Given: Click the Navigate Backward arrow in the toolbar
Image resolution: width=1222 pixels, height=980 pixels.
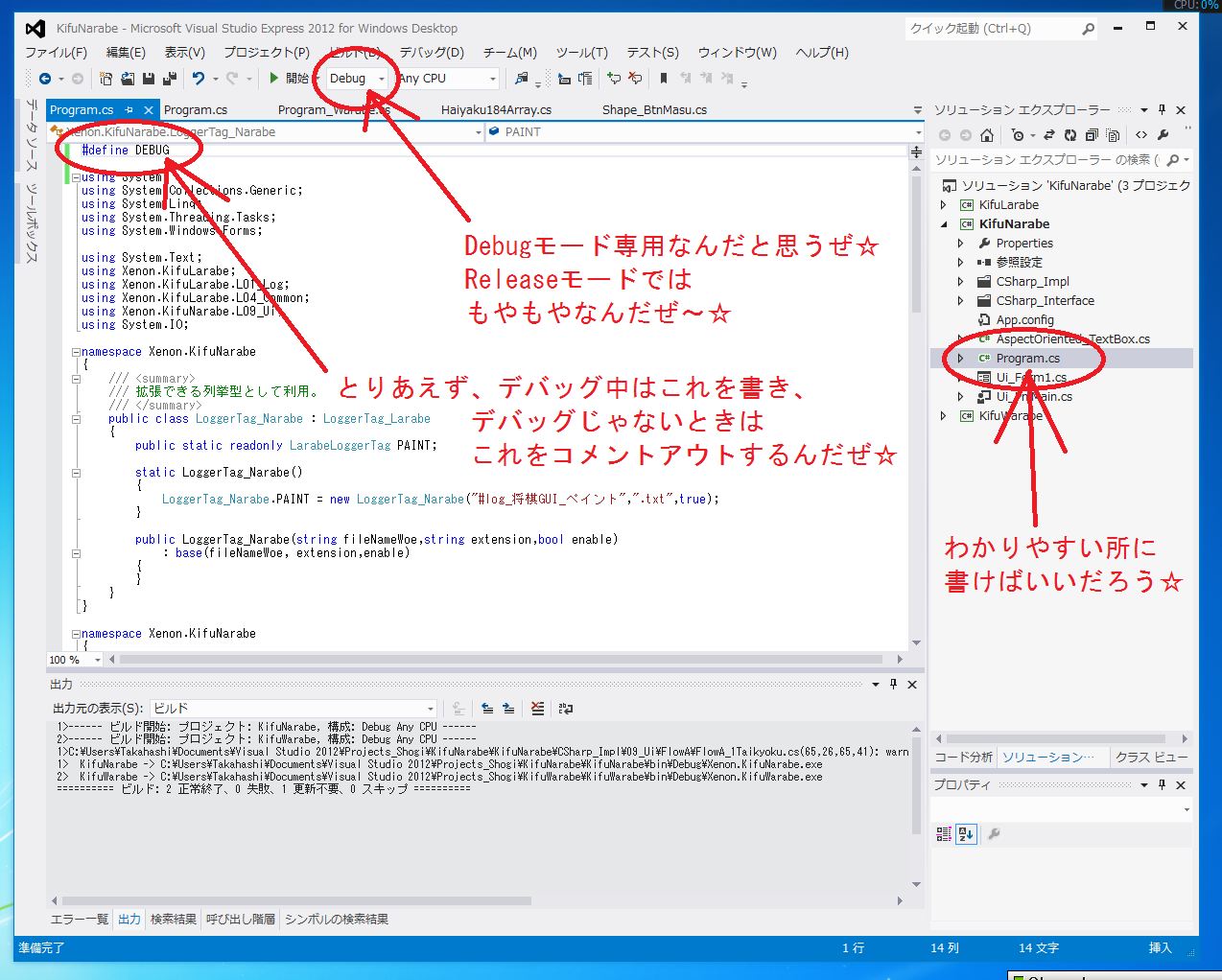Looking at the screenshot, I should click(45, 79).
